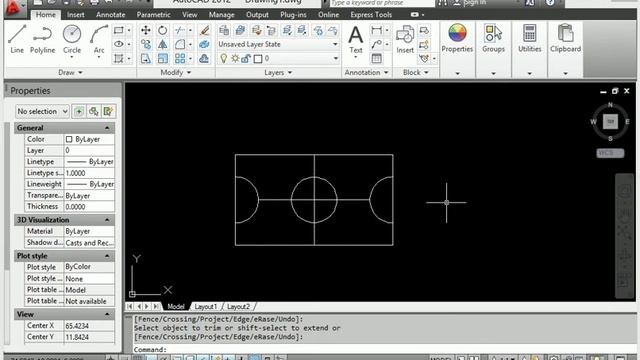This screenshot has height=360, width=640.
Task: Open the Express Tools ribbon tab
Action: click(371, 15)
